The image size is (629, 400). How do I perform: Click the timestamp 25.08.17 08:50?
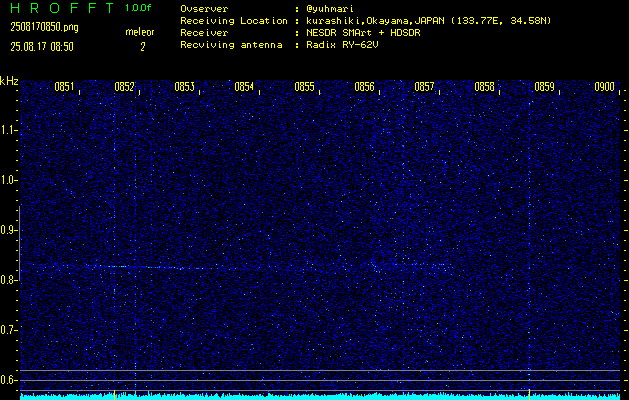[42, 47]
